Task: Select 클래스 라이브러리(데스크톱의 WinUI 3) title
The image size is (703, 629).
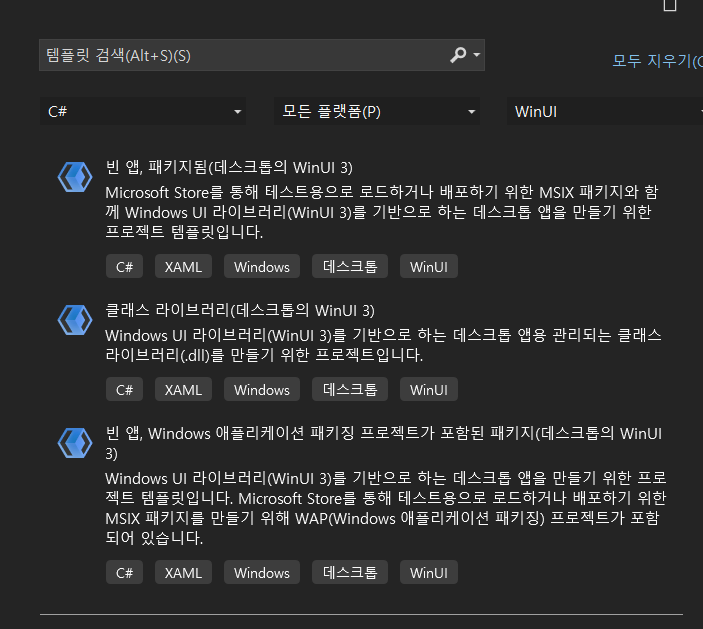Action: (240, 310)
